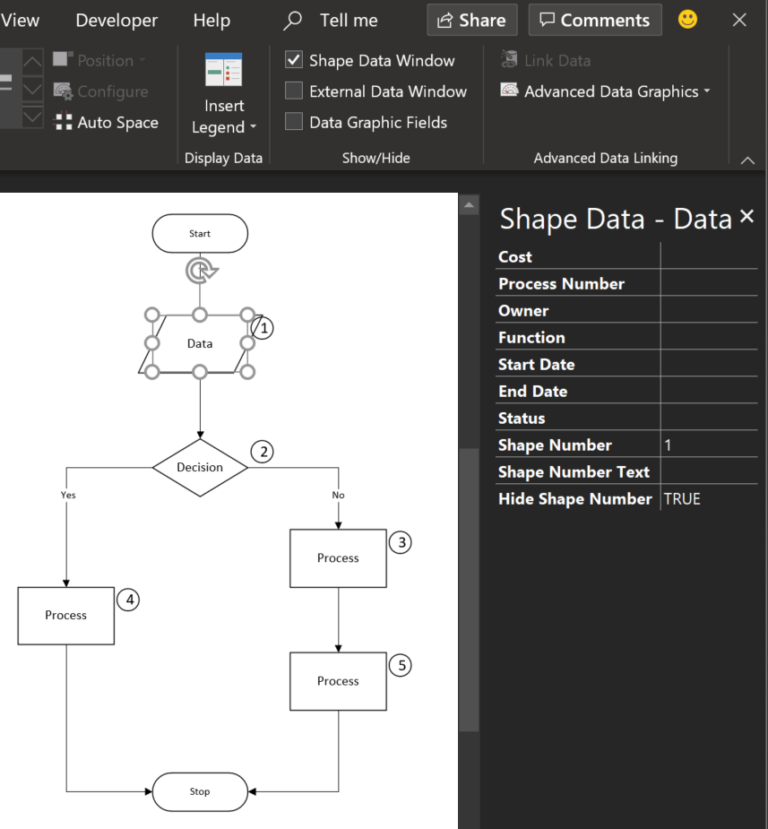Screen dimensions: 768x829
Task: Click the Advanced Data Graphics icon
Action: pos(509,90)
